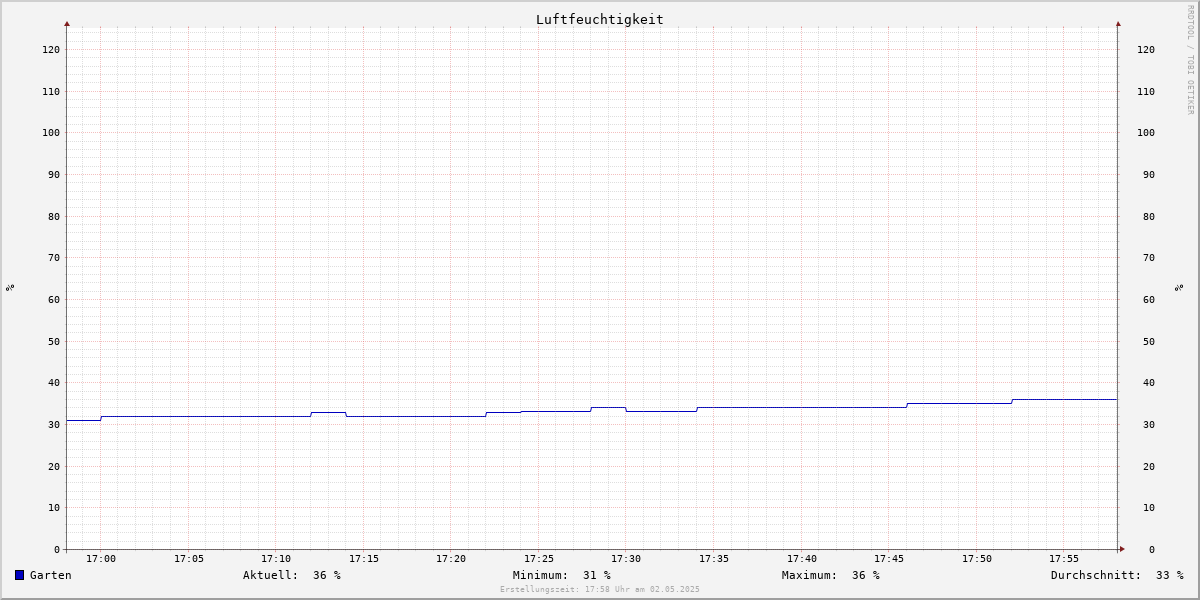Click the 50 label on left axis
The width and height of the screenshot is (1200, 600).
click(x=54, y=341)
